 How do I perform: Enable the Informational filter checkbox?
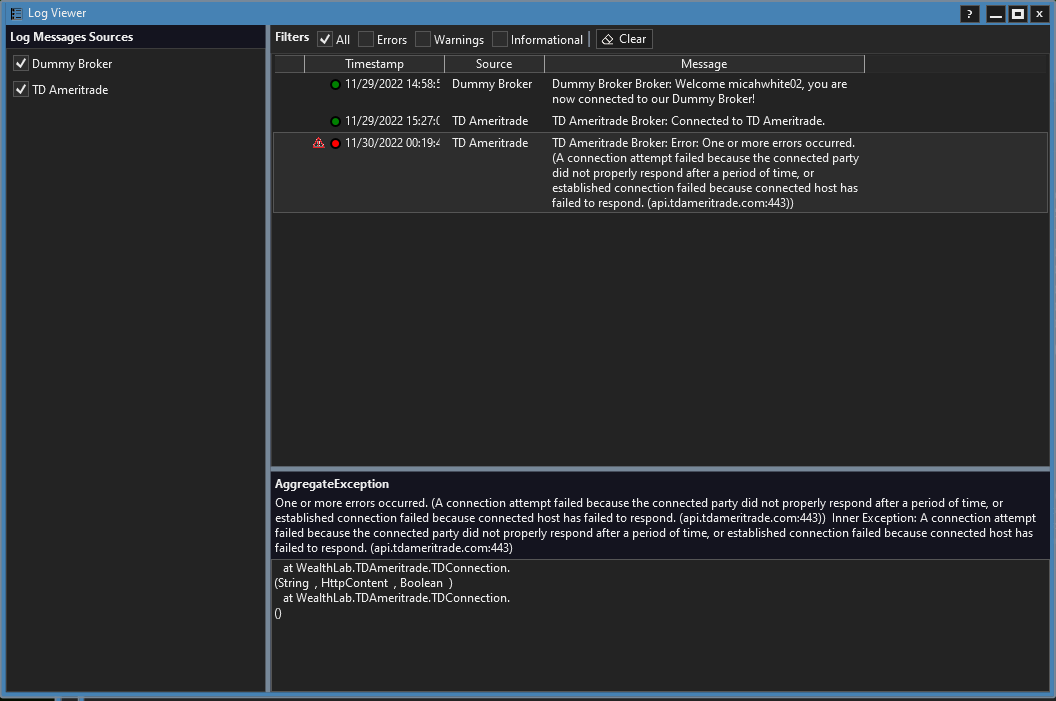click(500, 40)
